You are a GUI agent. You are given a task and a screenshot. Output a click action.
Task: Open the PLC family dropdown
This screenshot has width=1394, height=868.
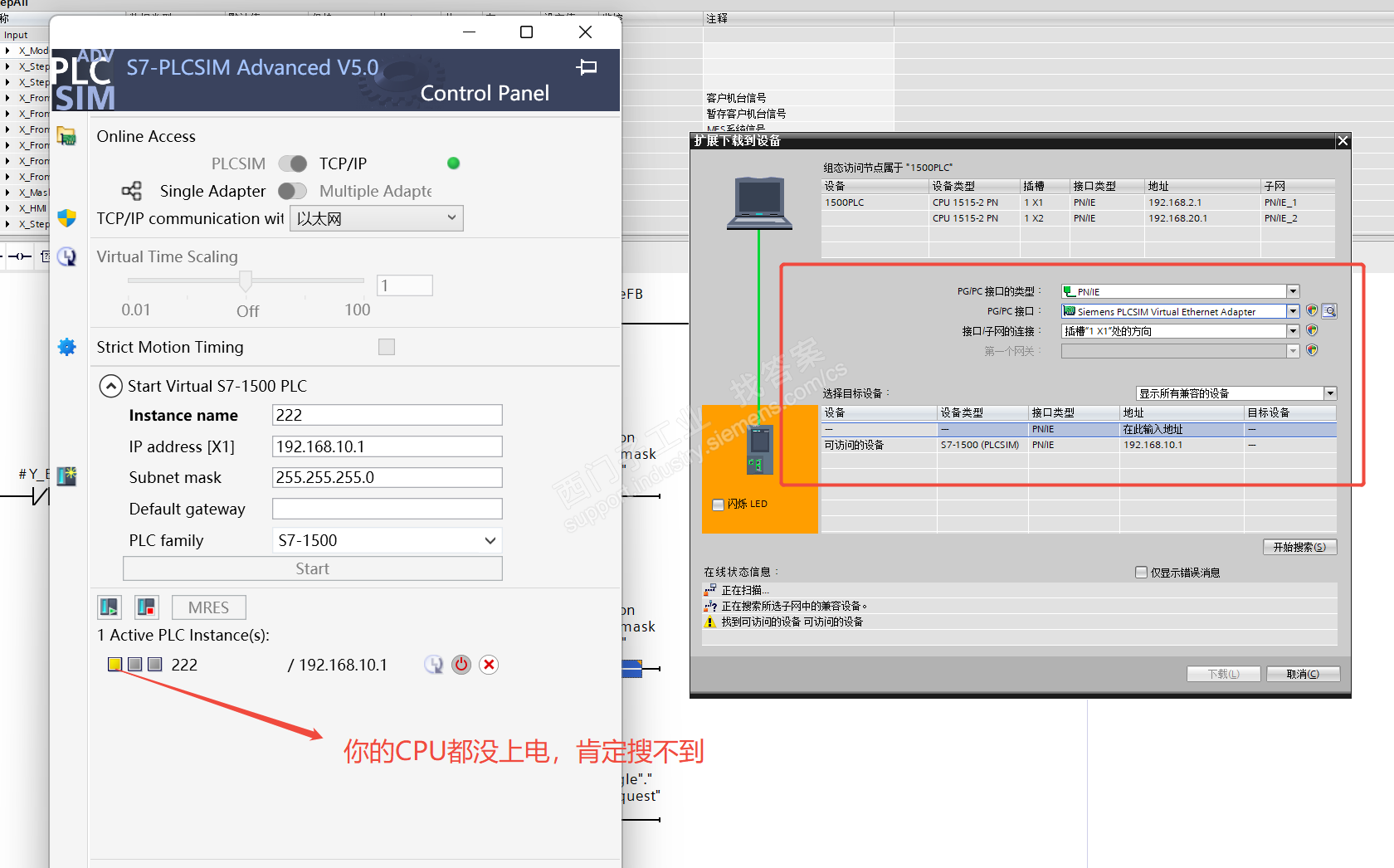point(387,540)
